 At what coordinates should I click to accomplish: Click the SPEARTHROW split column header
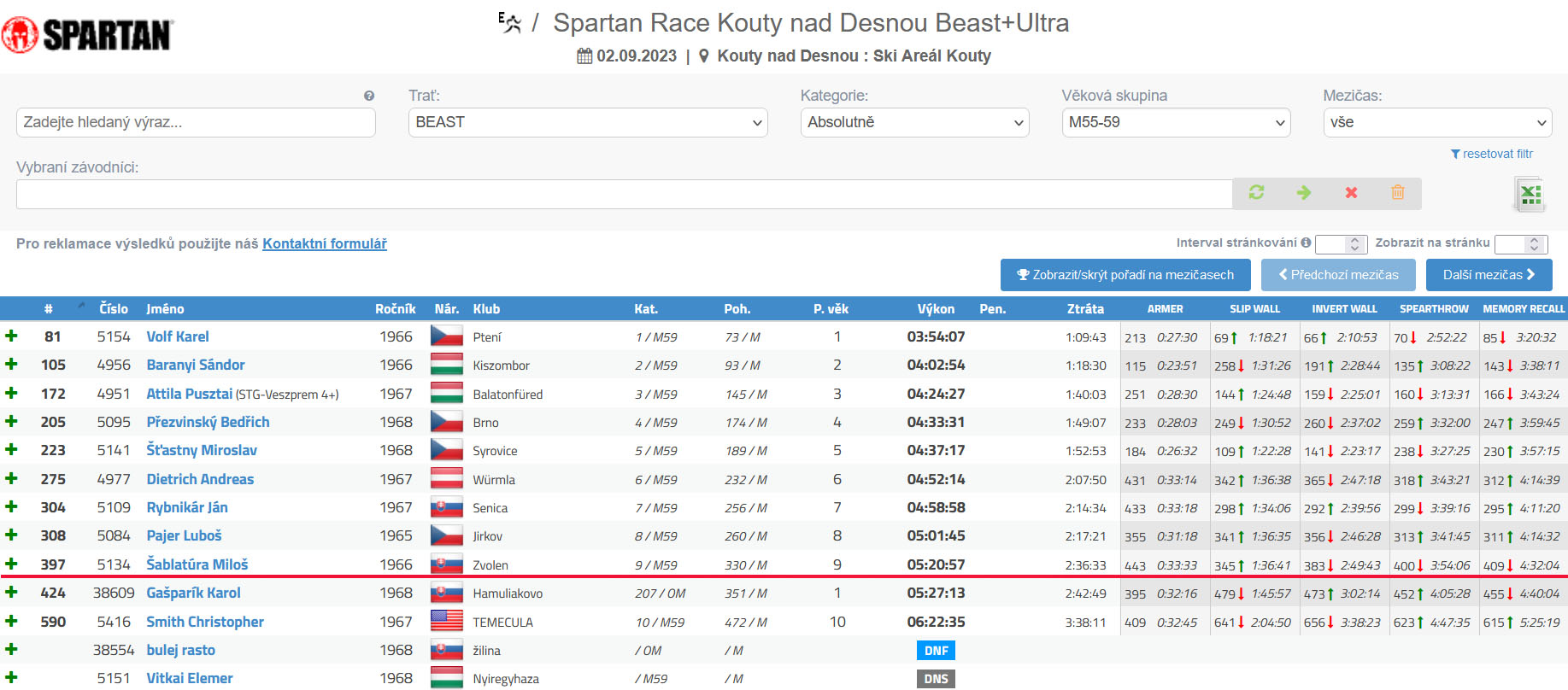[1434, 309]
